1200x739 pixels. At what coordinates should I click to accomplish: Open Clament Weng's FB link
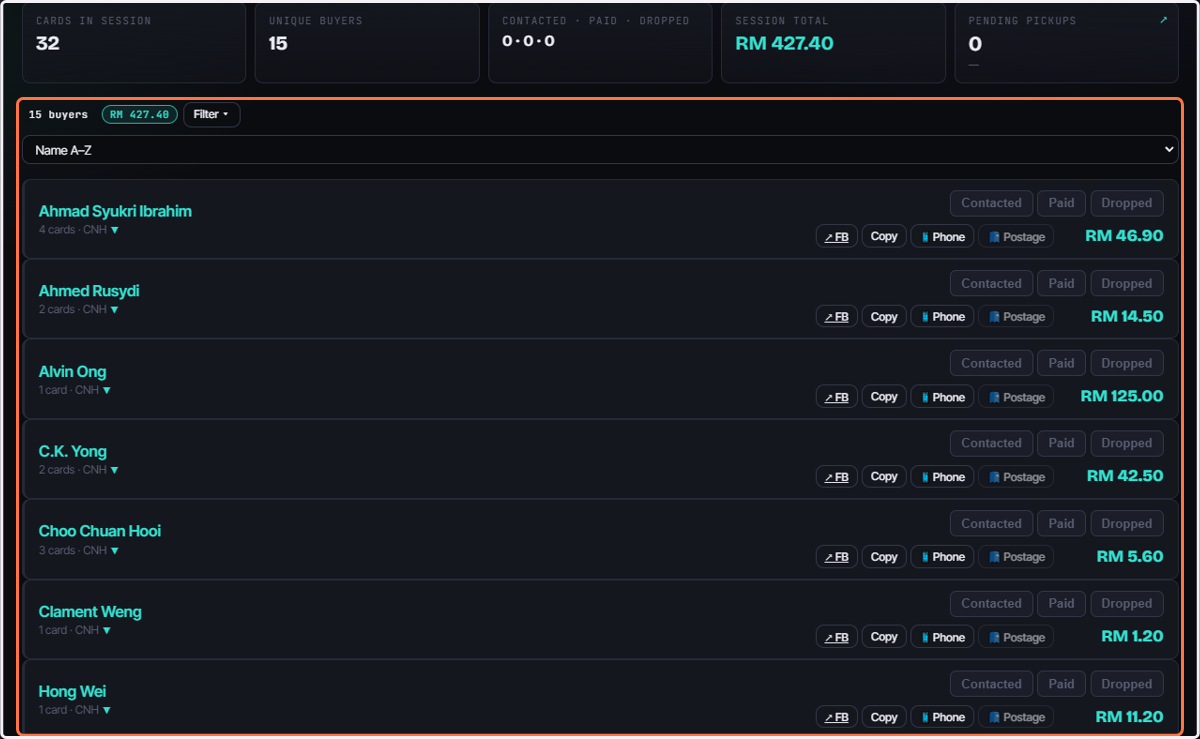(x=837, y=637)
